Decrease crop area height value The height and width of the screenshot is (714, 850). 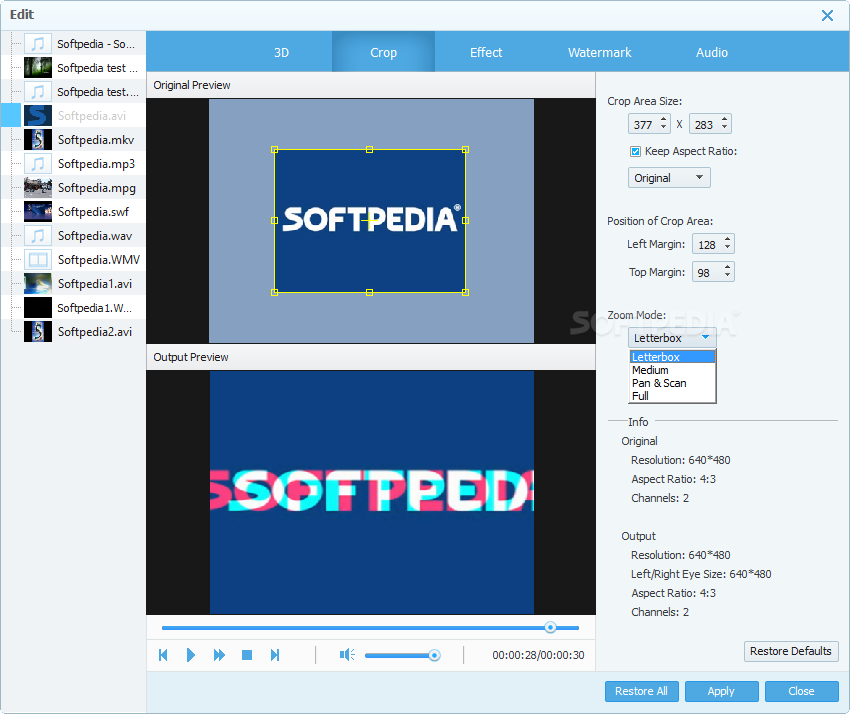pyautogui.click(x=724, y=128)
